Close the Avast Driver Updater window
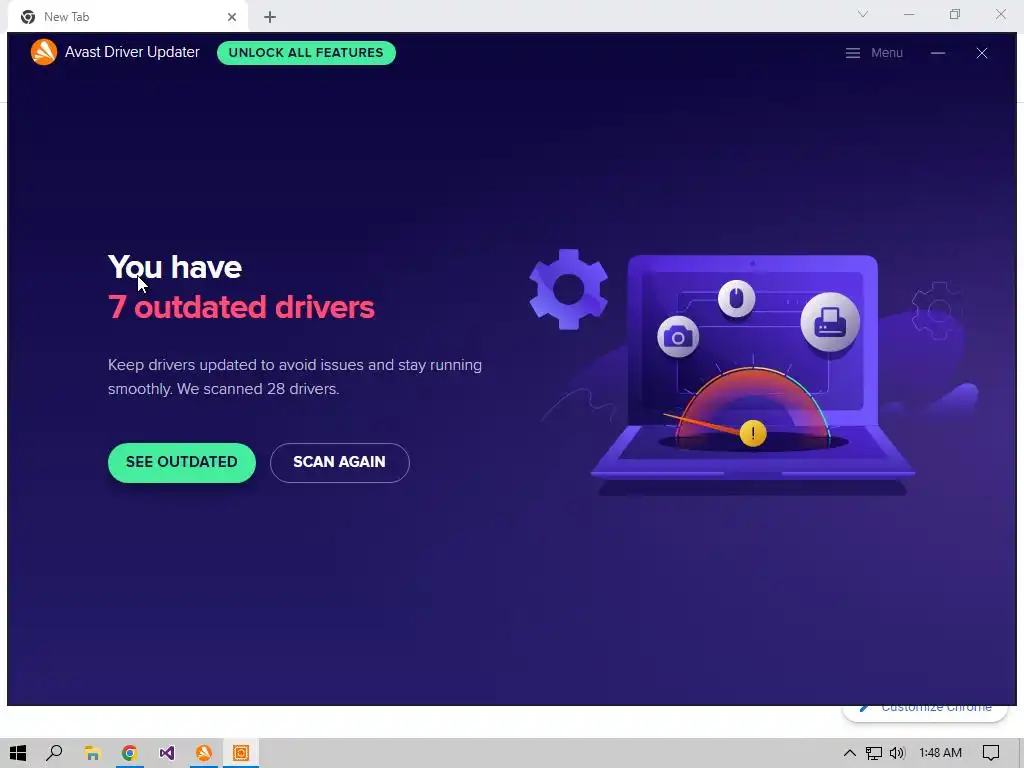 [x=982, y=53]
